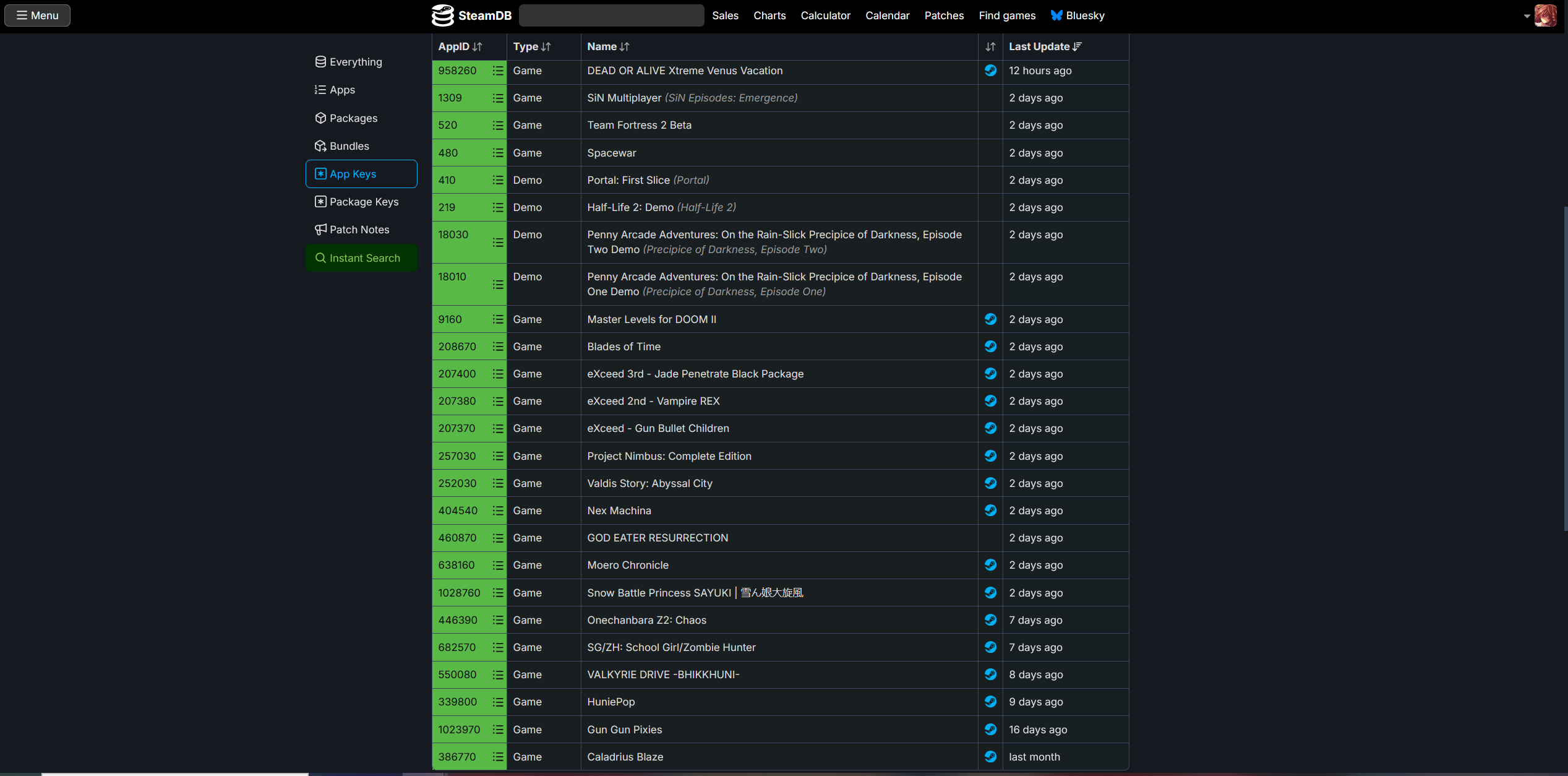Open Portal: First Slice app name
Screen dimensions: 1568x776
tap(628, 180)
